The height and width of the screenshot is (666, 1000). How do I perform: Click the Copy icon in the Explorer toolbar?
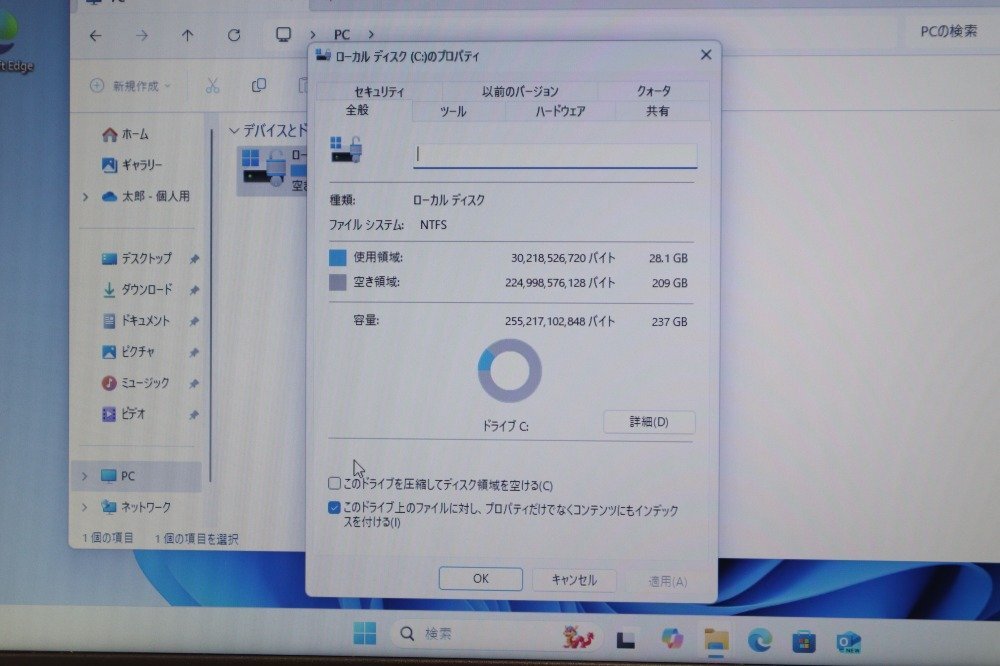tap(258, 87)
